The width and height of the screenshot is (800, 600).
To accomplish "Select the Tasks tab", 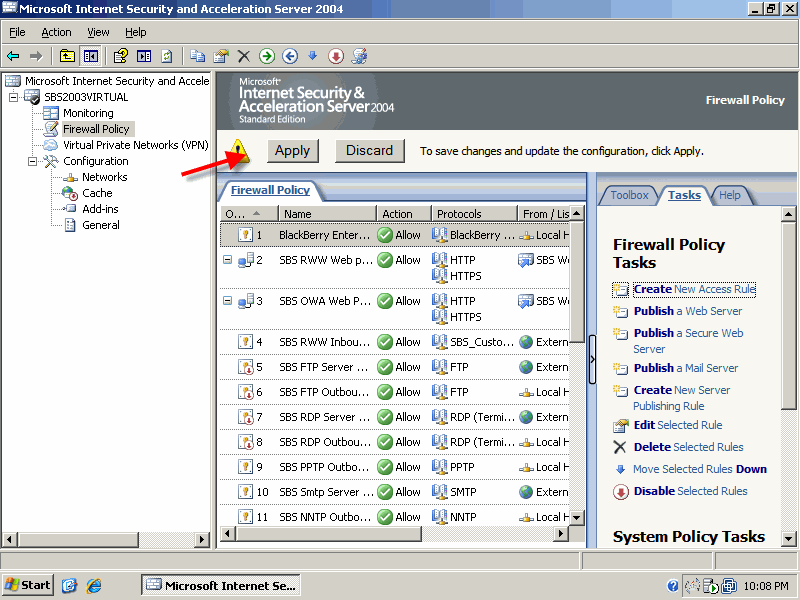I will coord(684,195).
